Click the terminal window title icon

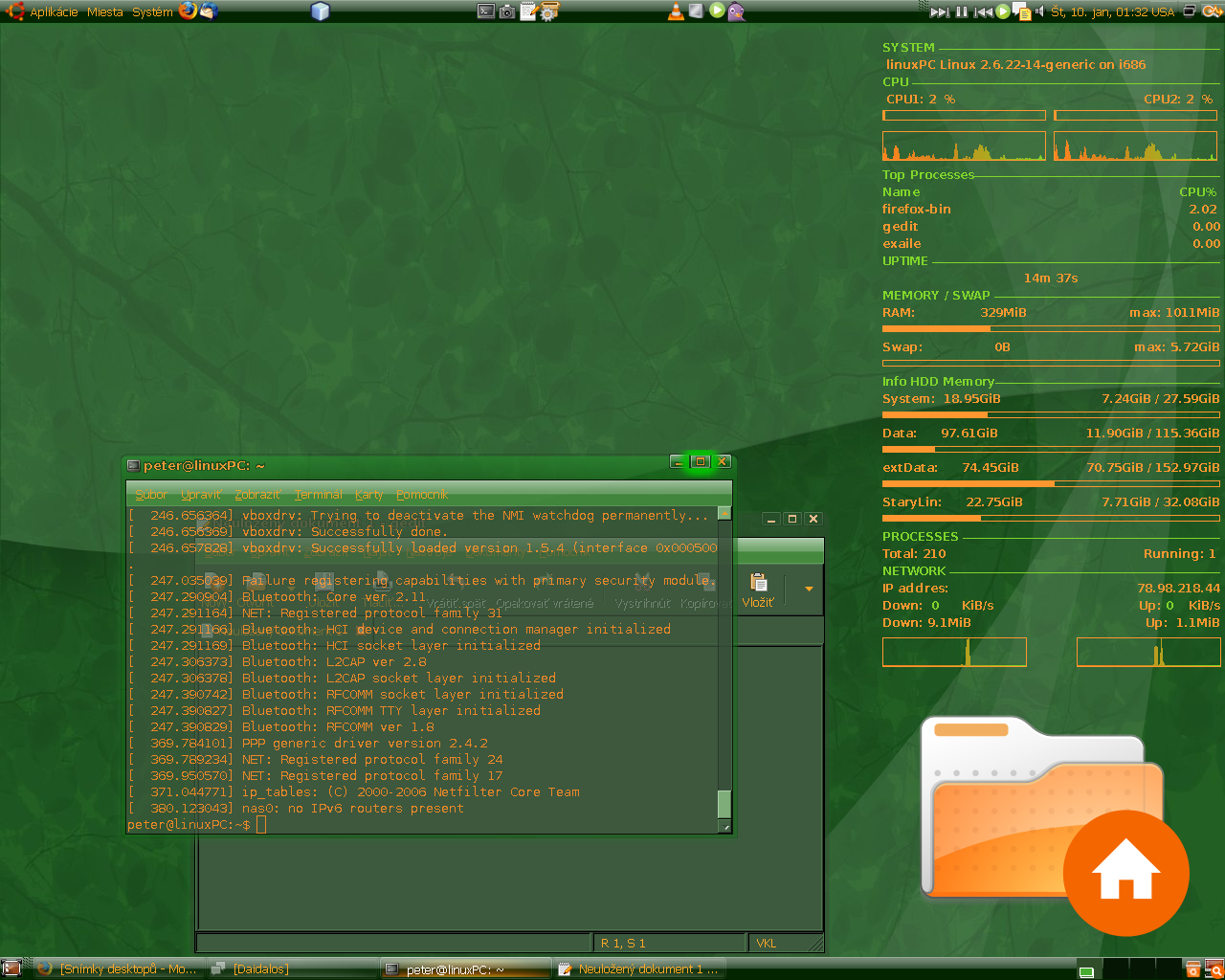coord(133,465)
